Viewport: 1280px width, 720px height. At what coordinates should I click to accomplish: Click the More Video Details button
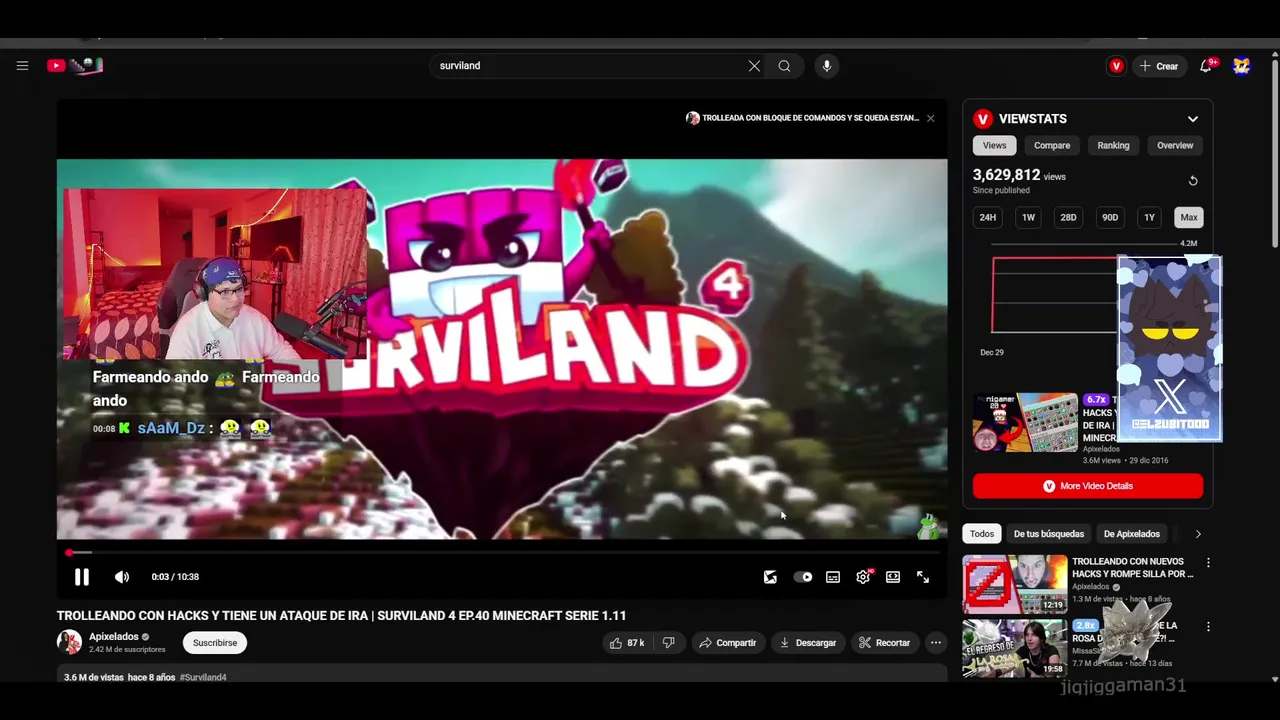[1088, 486]
